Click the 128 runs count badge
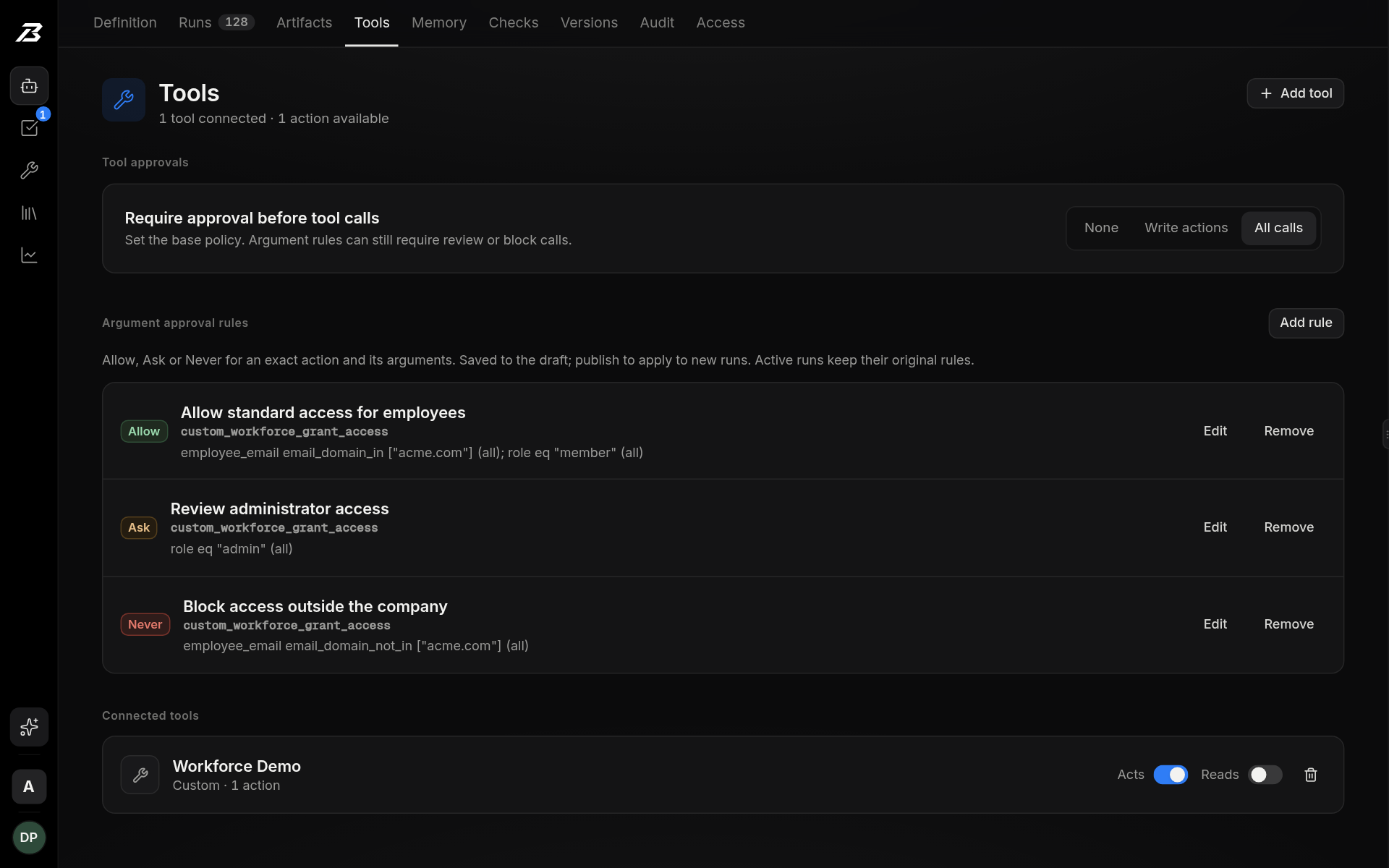The width and height of the screenshot is (1389, 868). (237, 22)
